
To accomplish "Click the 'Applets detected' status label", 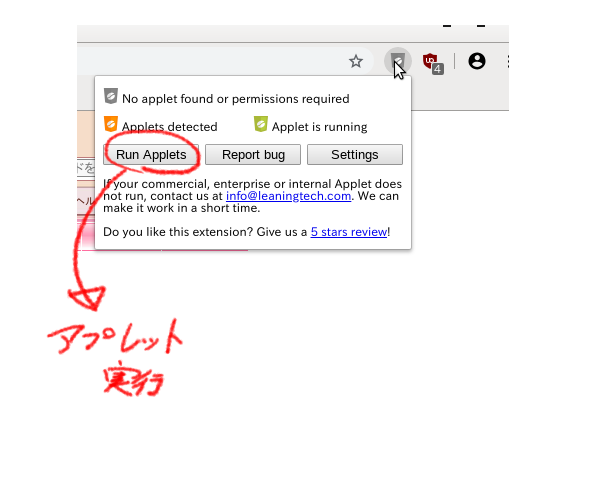I will [170, 127].
